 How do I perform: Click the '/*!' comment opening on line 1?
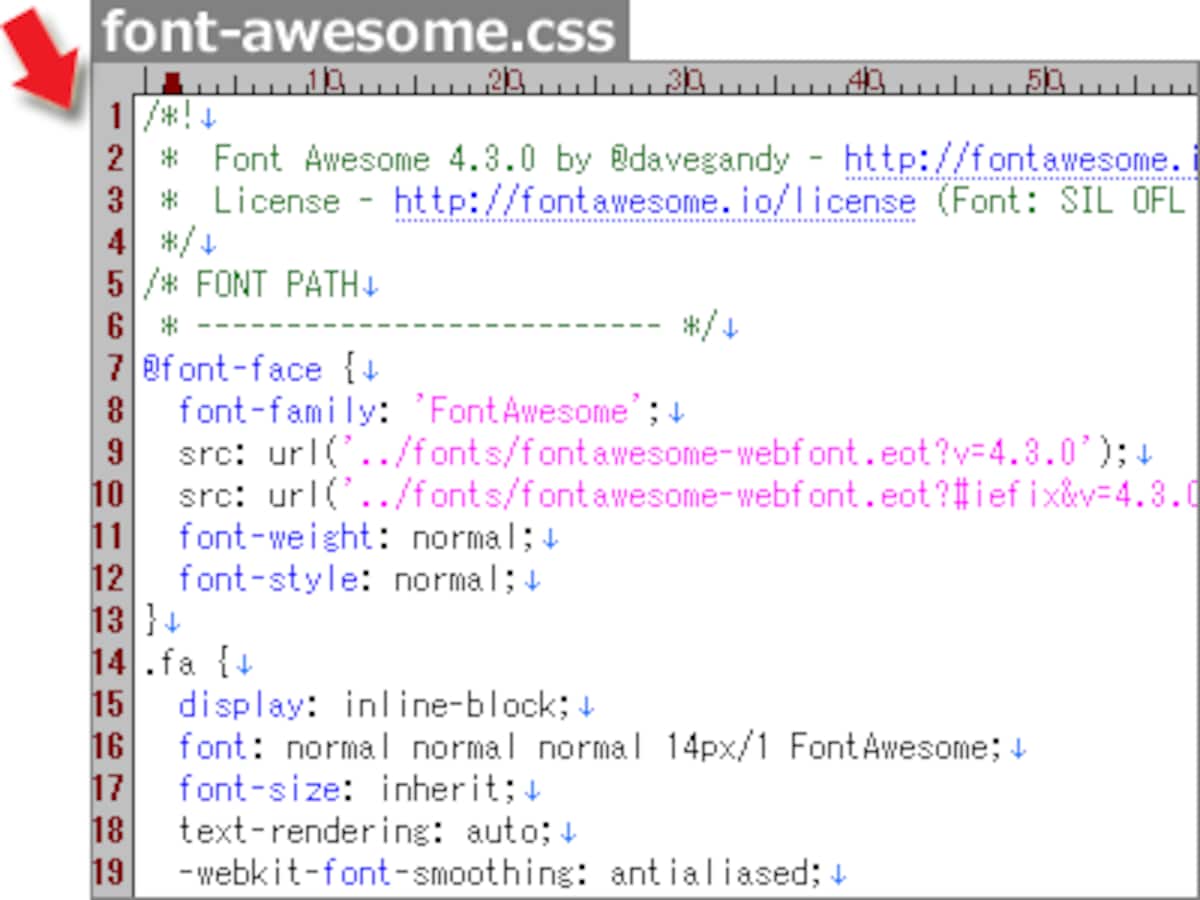[x=169, y=118]
